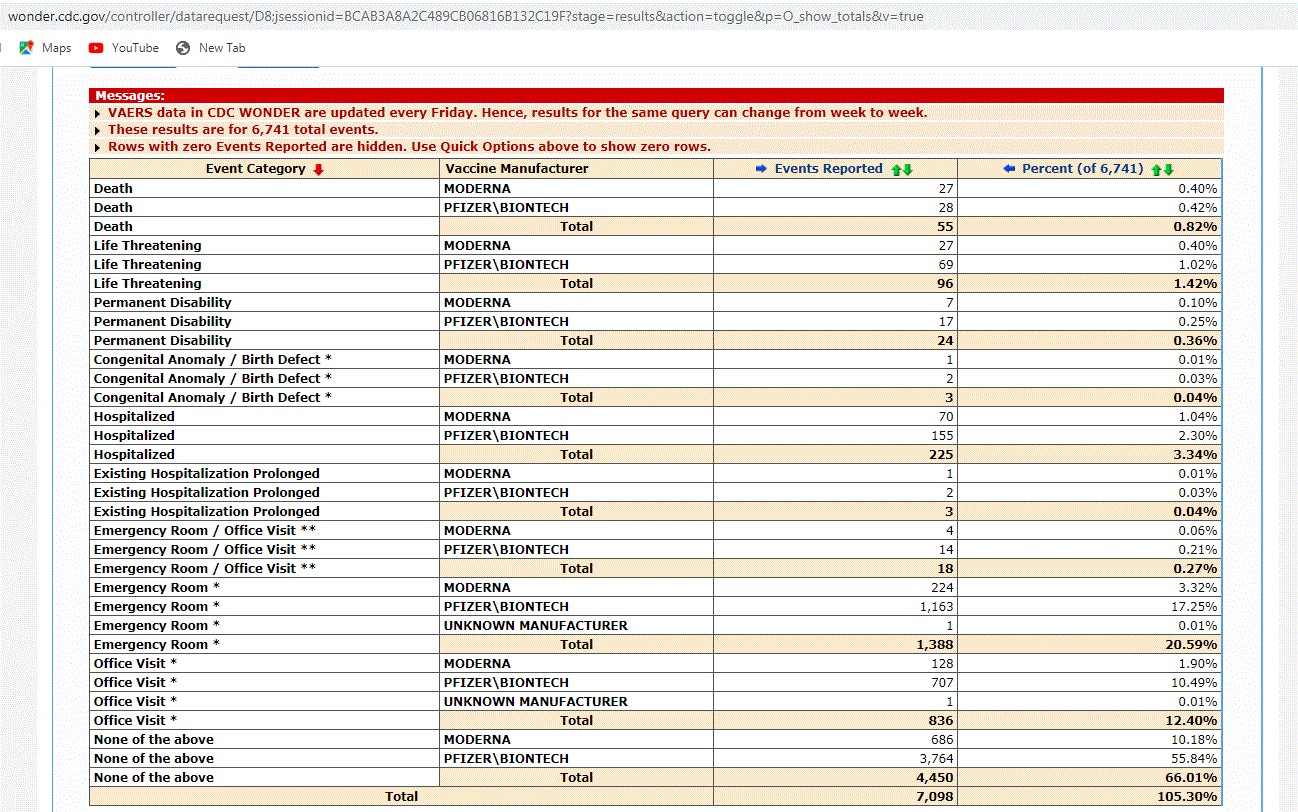This screenshot has width=1298, height=812.
Task: Open the Maps bookmark label
Action: [56, 48]
